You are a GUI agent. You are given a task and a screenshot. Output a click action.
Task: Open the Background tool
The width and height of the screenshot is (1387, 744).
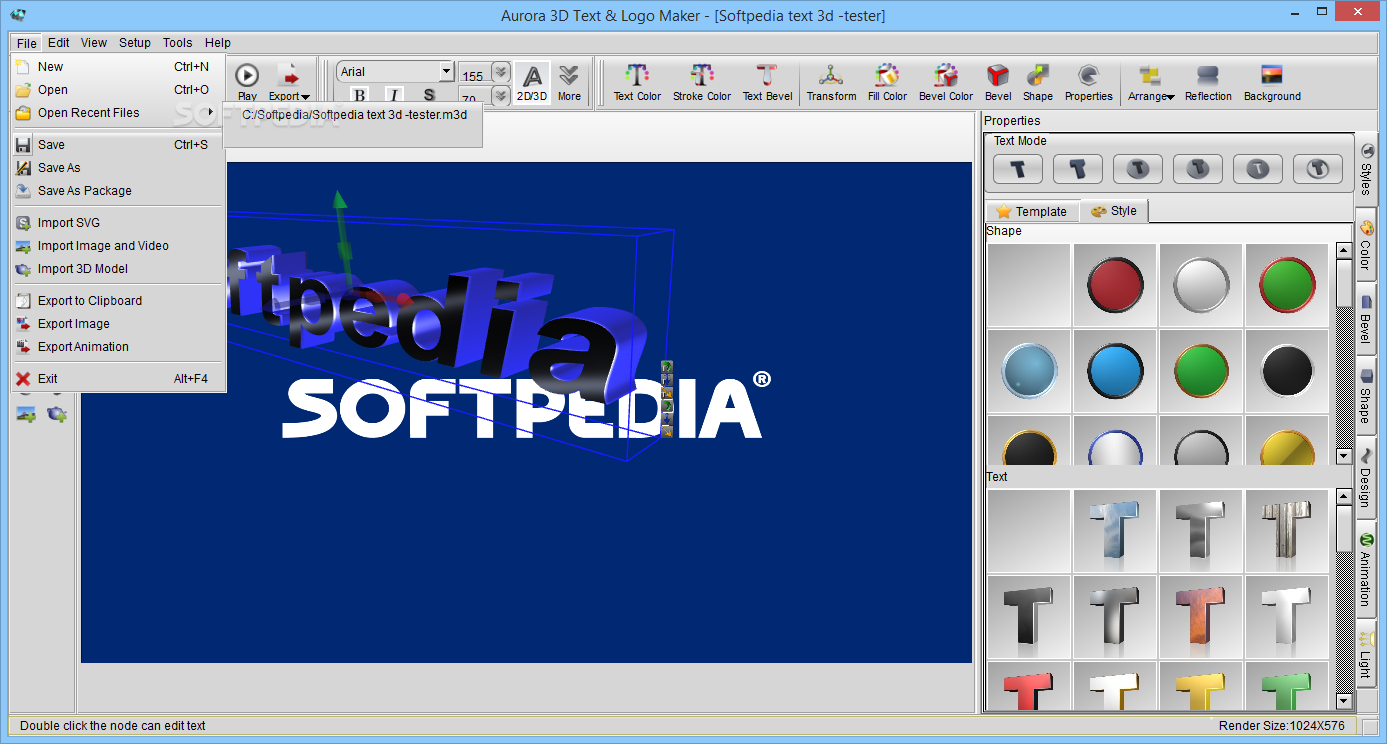(x=1272, y=82)
